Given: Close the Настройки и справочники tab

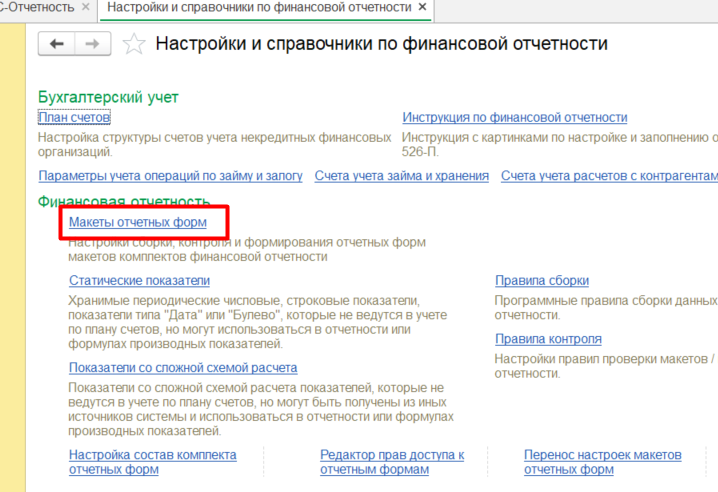Looking at the screenshot, I should (x=423, y=8).
